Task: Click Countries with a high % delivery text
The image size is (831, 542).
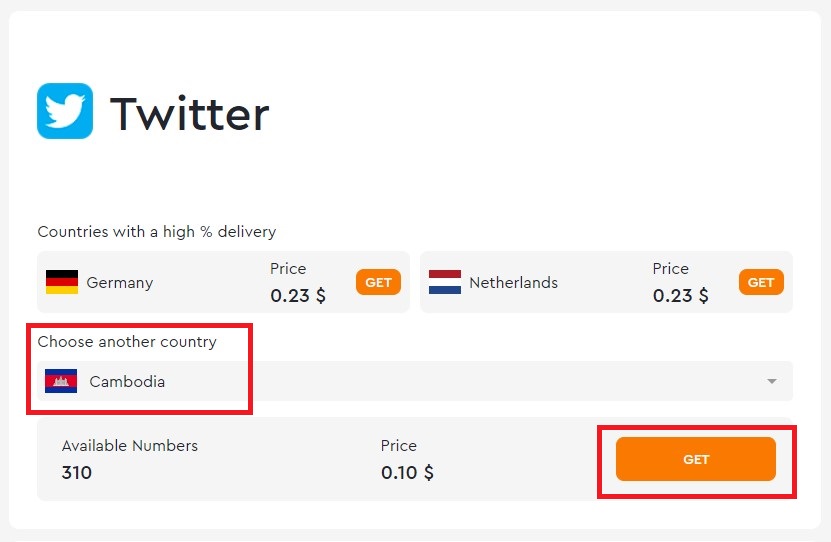Action: (157, 232)
